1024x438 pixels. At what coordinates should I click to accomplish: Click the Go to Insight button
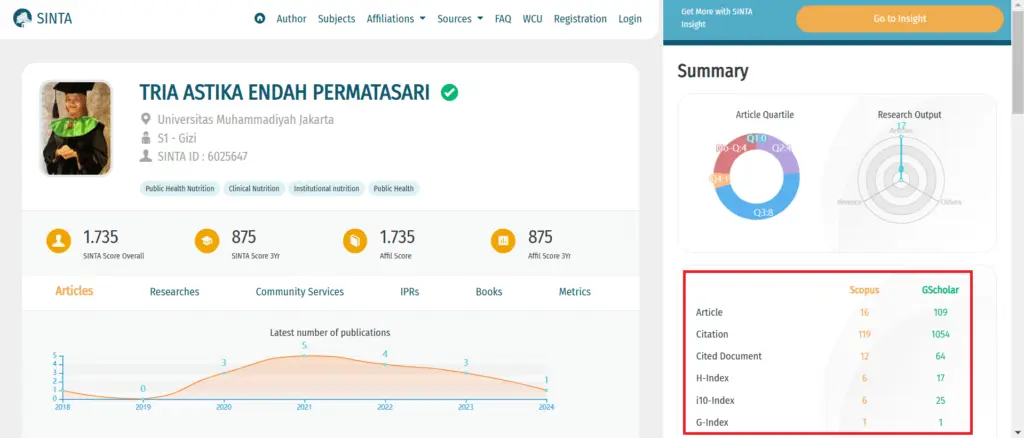point(899,19)
